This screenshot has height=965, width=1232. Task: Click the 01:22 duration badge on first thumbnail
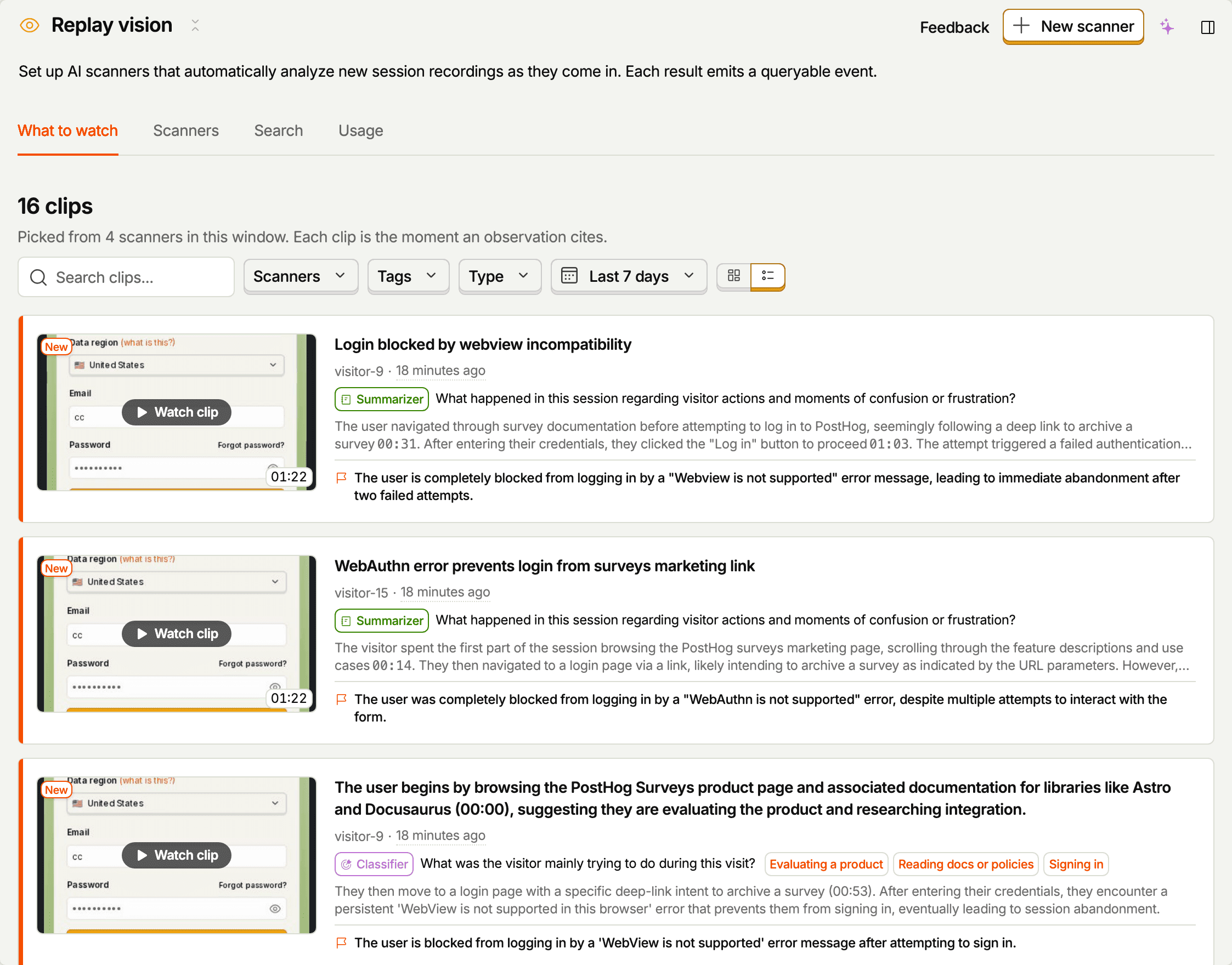pos(289,476)
